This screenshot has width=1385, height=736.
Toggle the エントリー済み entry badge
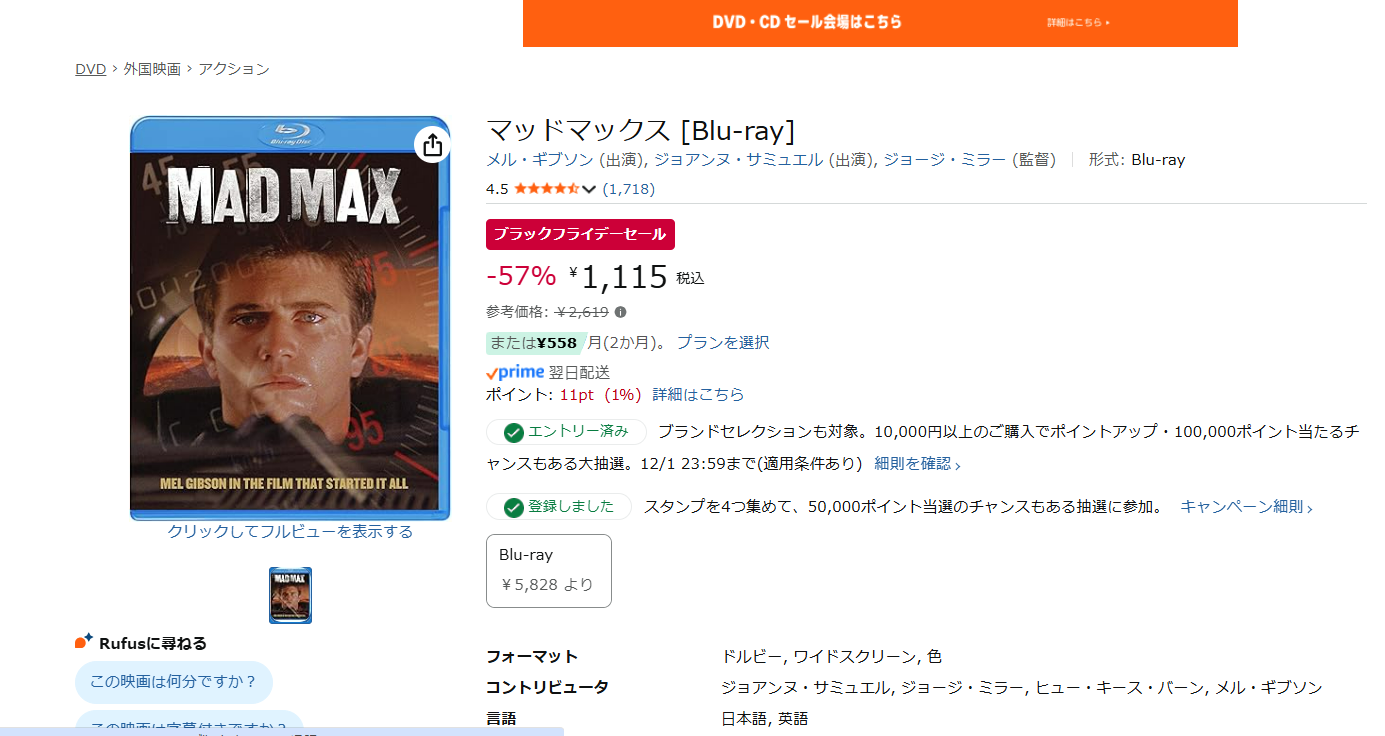tap(566, 432)
